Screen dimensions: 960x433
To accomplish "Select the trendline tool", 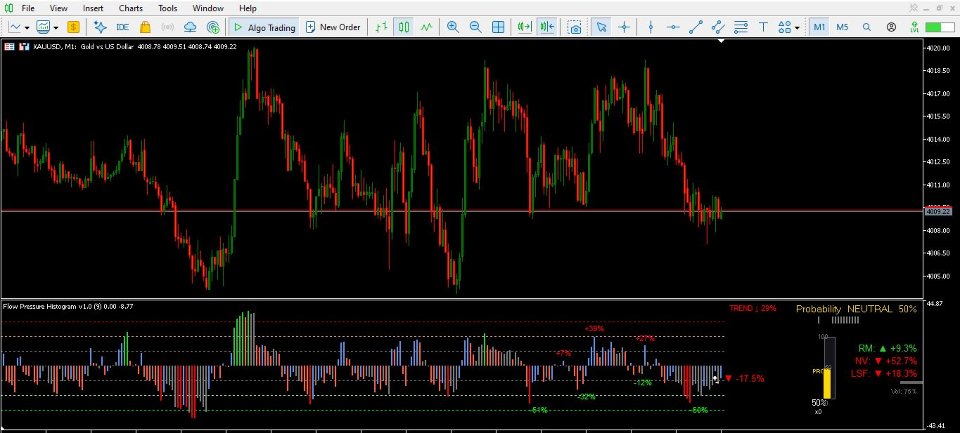I will click(x=696, y=28).
